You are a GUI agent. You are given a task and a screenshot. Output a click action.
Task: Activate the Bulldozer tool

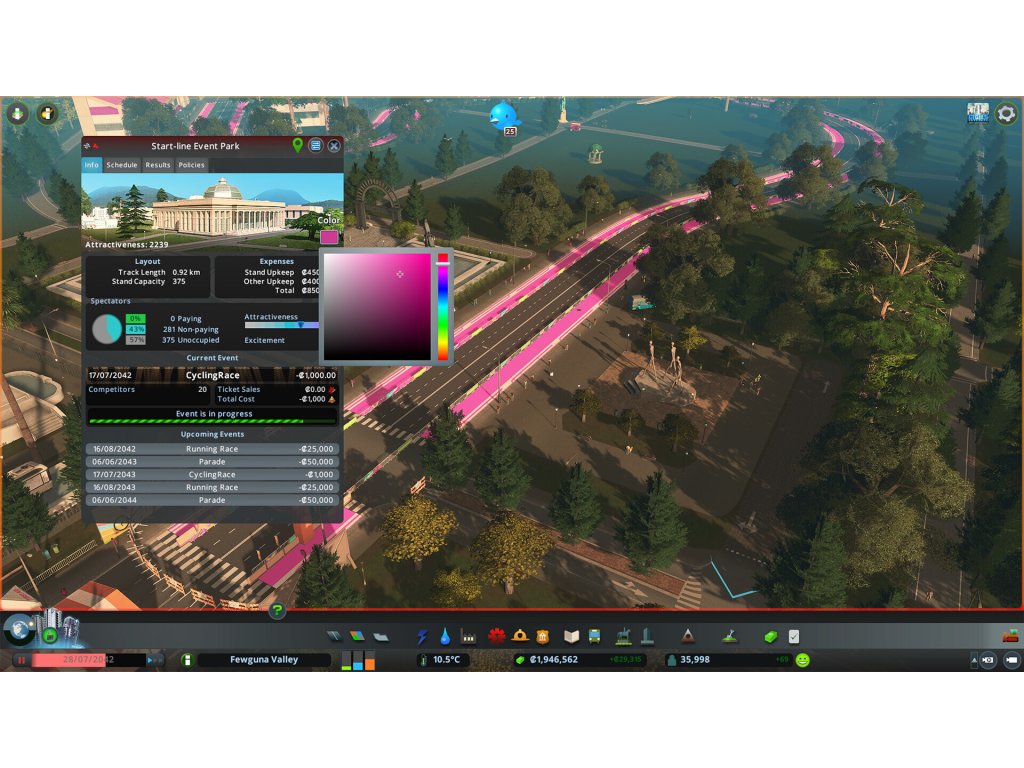[1010, 635]
